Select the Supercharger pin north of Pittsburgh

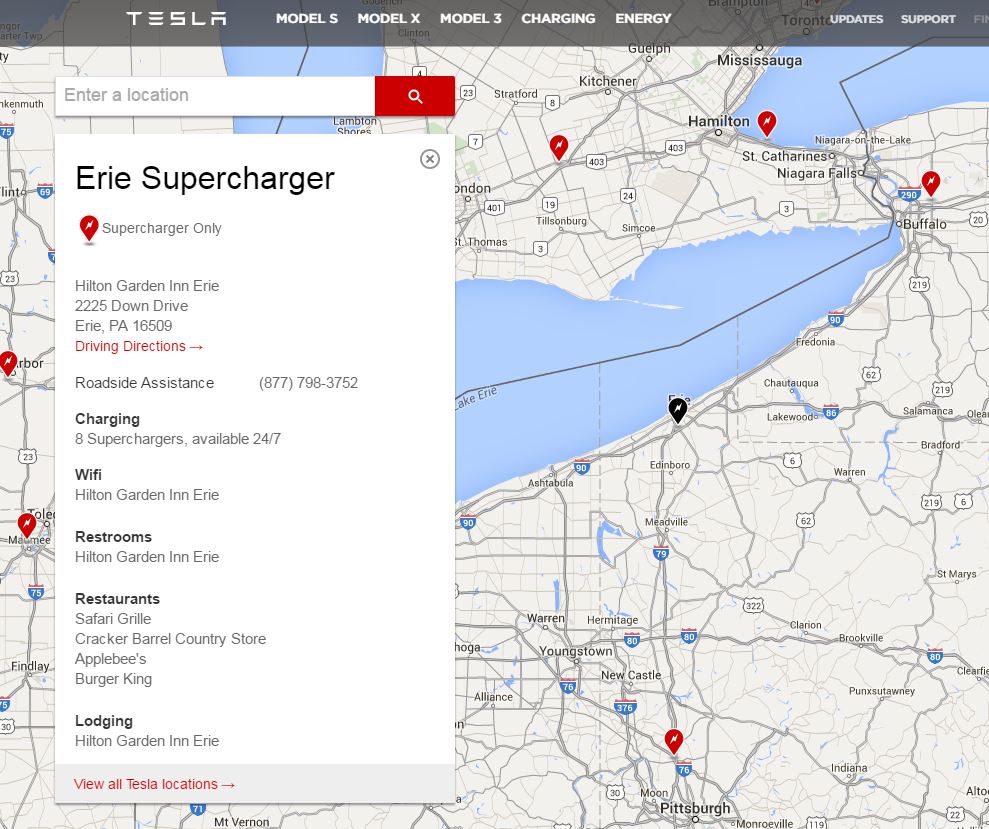674,741
